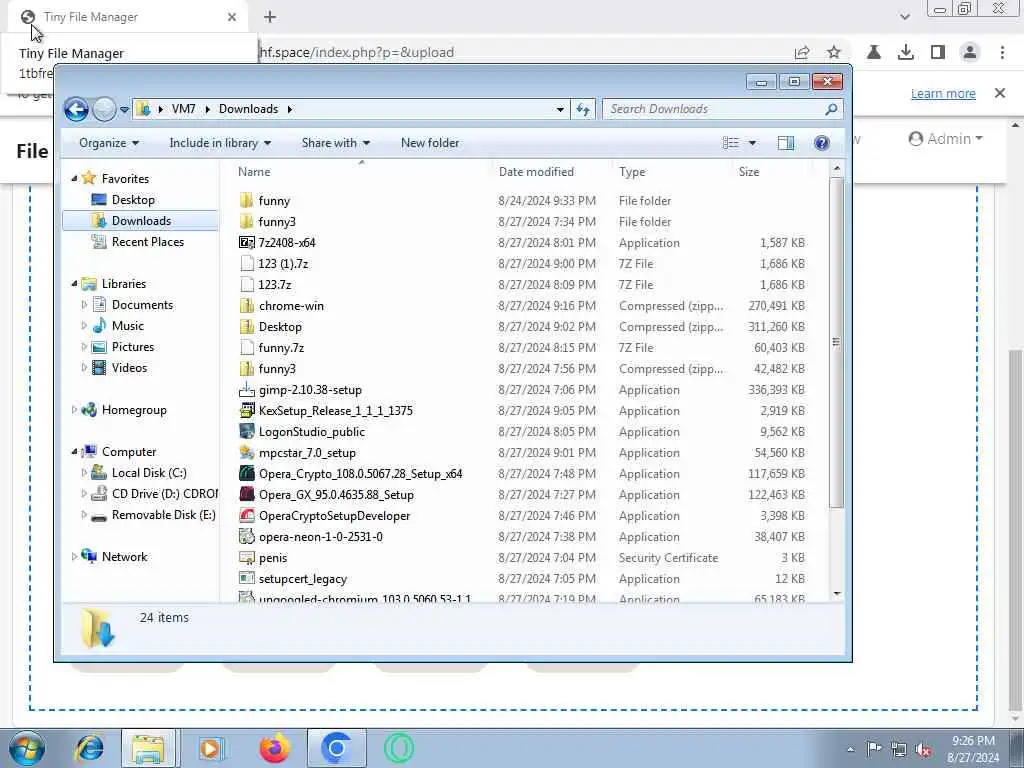The width and height of the screenshot is (1024, 768).
Task: Toggle the preview pane icon
Action: tap(786, 143)
